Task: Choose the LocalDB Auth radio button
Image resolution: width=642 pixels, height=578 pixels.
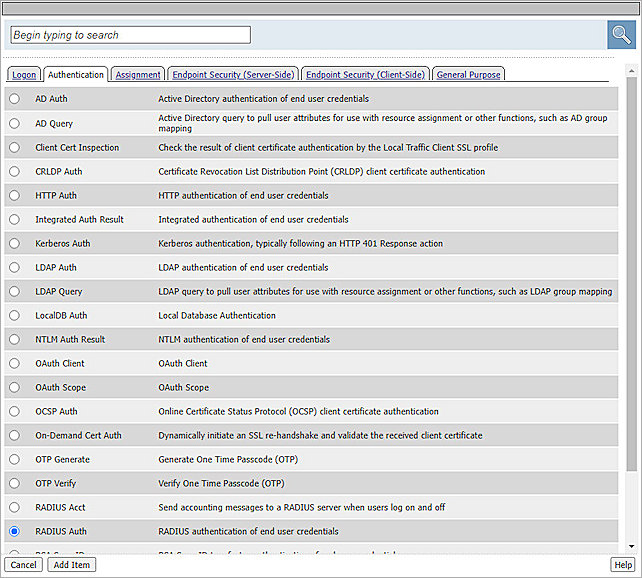Action: 14,315
